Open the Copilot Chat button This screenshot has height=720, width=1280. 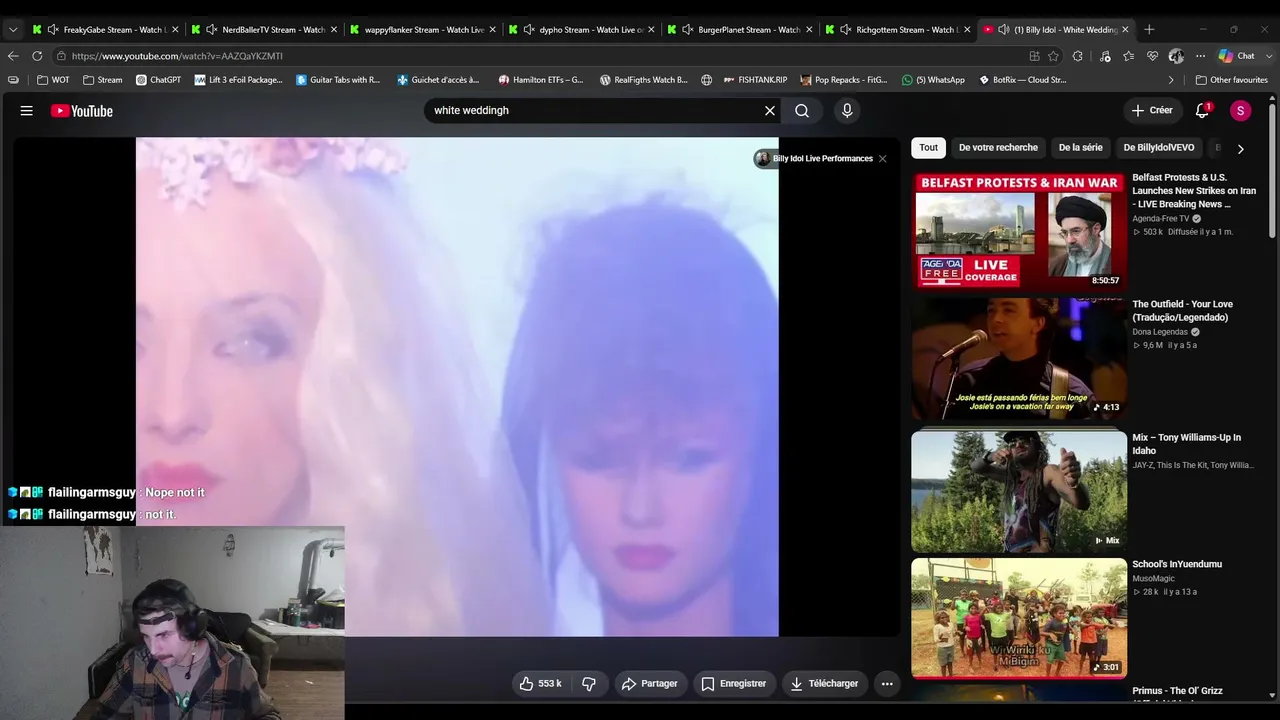pyautogui.click(x=1235, y=56)
